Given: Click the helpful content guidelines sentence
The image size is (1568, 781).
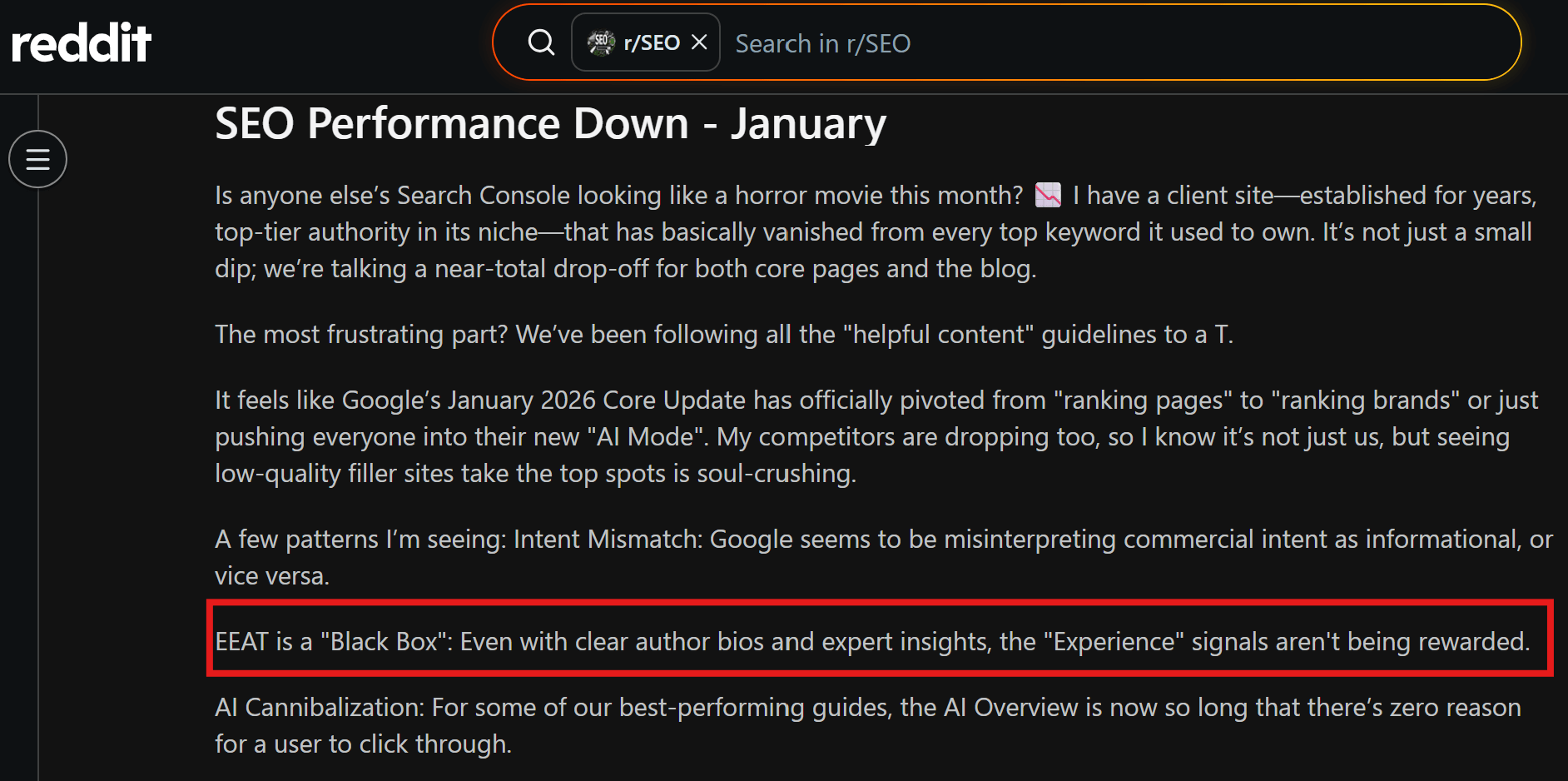Looking at the screenshot, I should (x=723, y=334).
